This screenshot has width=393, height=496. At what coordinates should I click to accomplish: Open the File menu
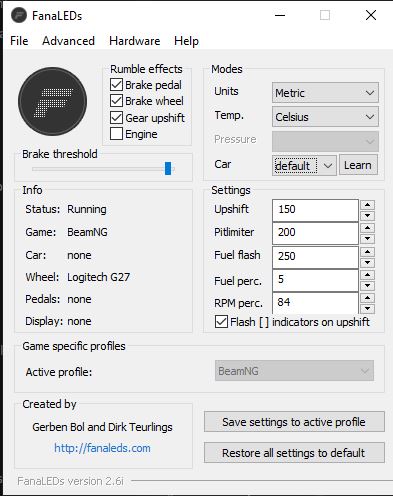[x=19, y=41]
